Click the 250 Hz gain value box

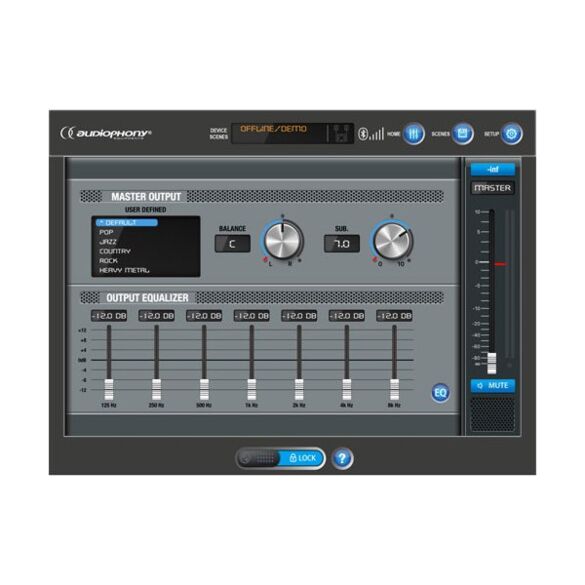tap(156, 316)
